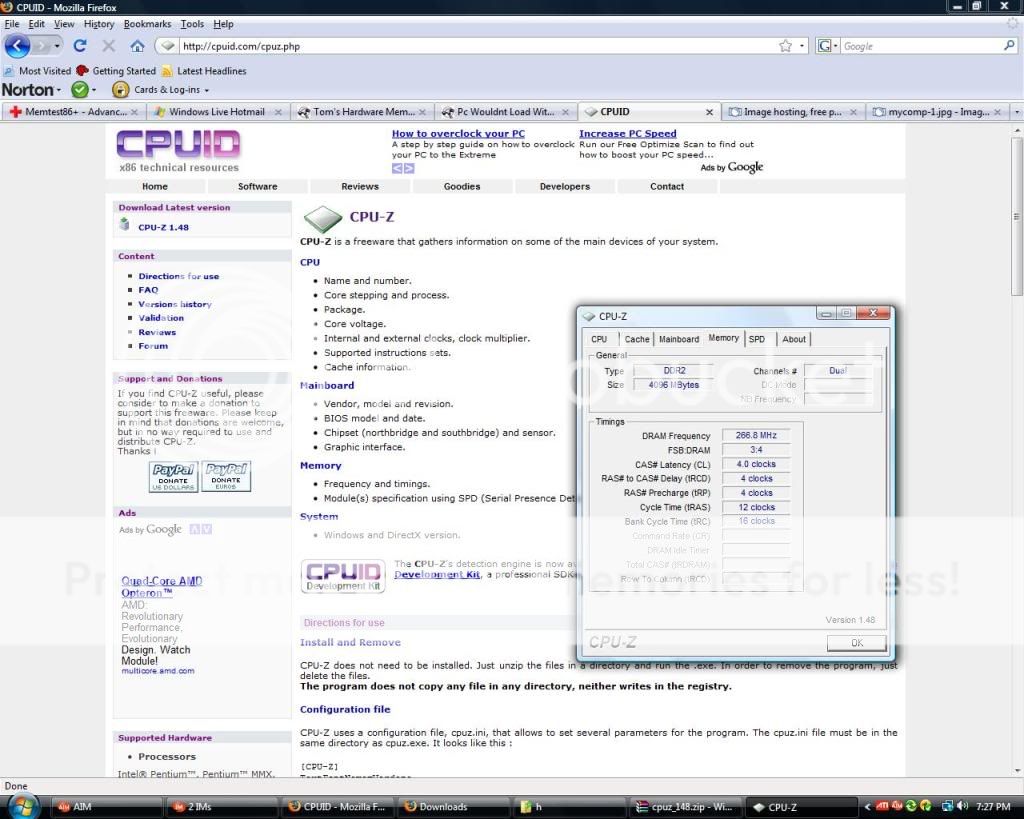Click the Quad-Core AMD Opteron ad link

pyautogui.click(x=162, y=586)
